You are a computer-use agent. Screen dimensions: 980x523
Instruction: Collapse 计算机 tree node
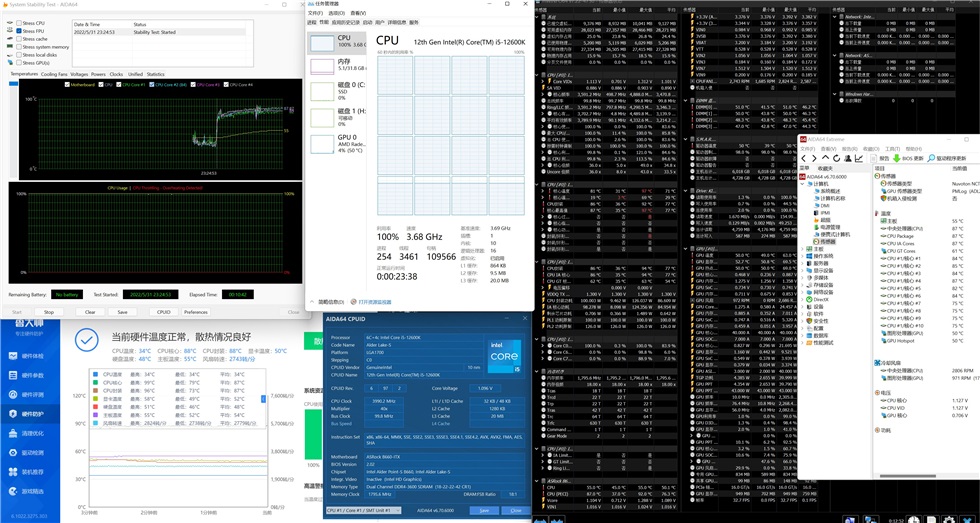pos(802,184)
